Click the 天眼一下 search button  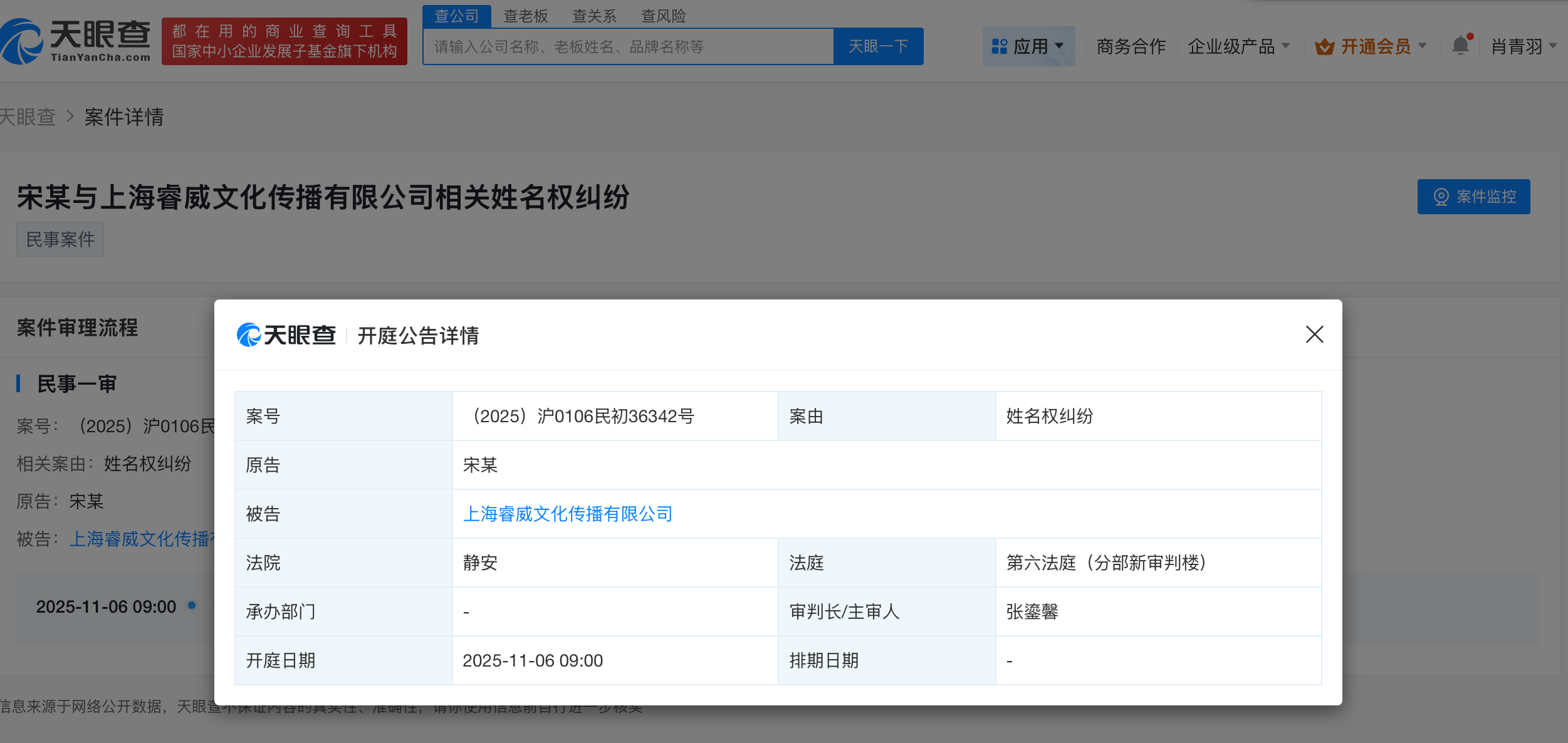point(878,46)
